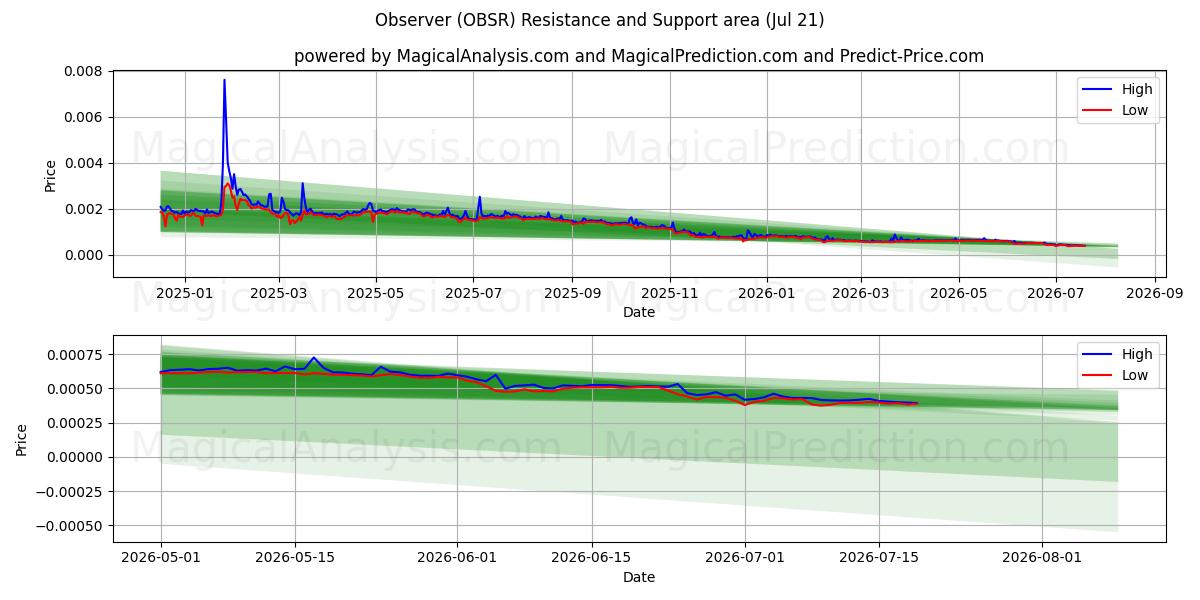This screenshot has width=1200, height=600.
Task: Click the 2025-09 date tick label
Action: pos(572,294)
